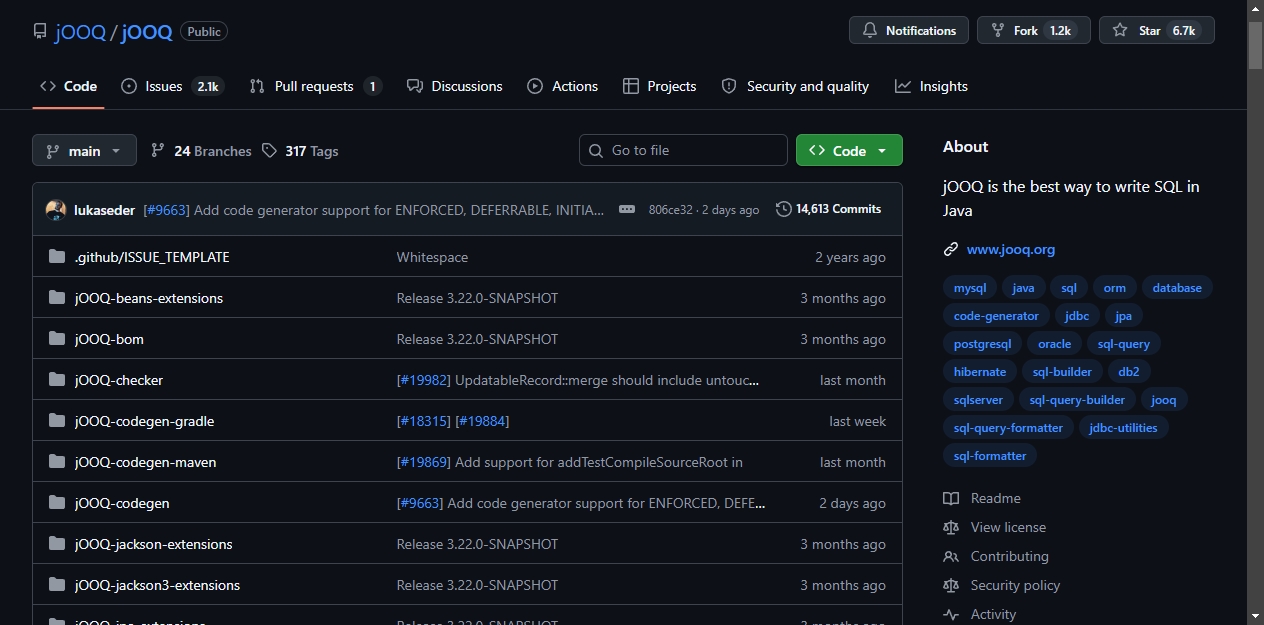
Task: Click folder icon next to jOOQ-jackson3-extensions
Action: [x=57, y=585]
